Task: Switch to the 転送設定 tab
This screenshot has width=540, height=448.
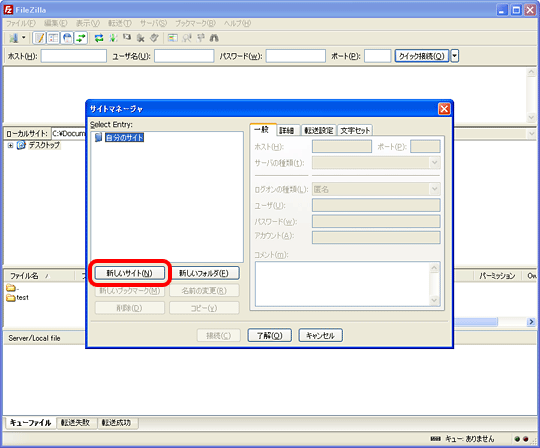Action: pyautogui.click(x=319, y=130)
